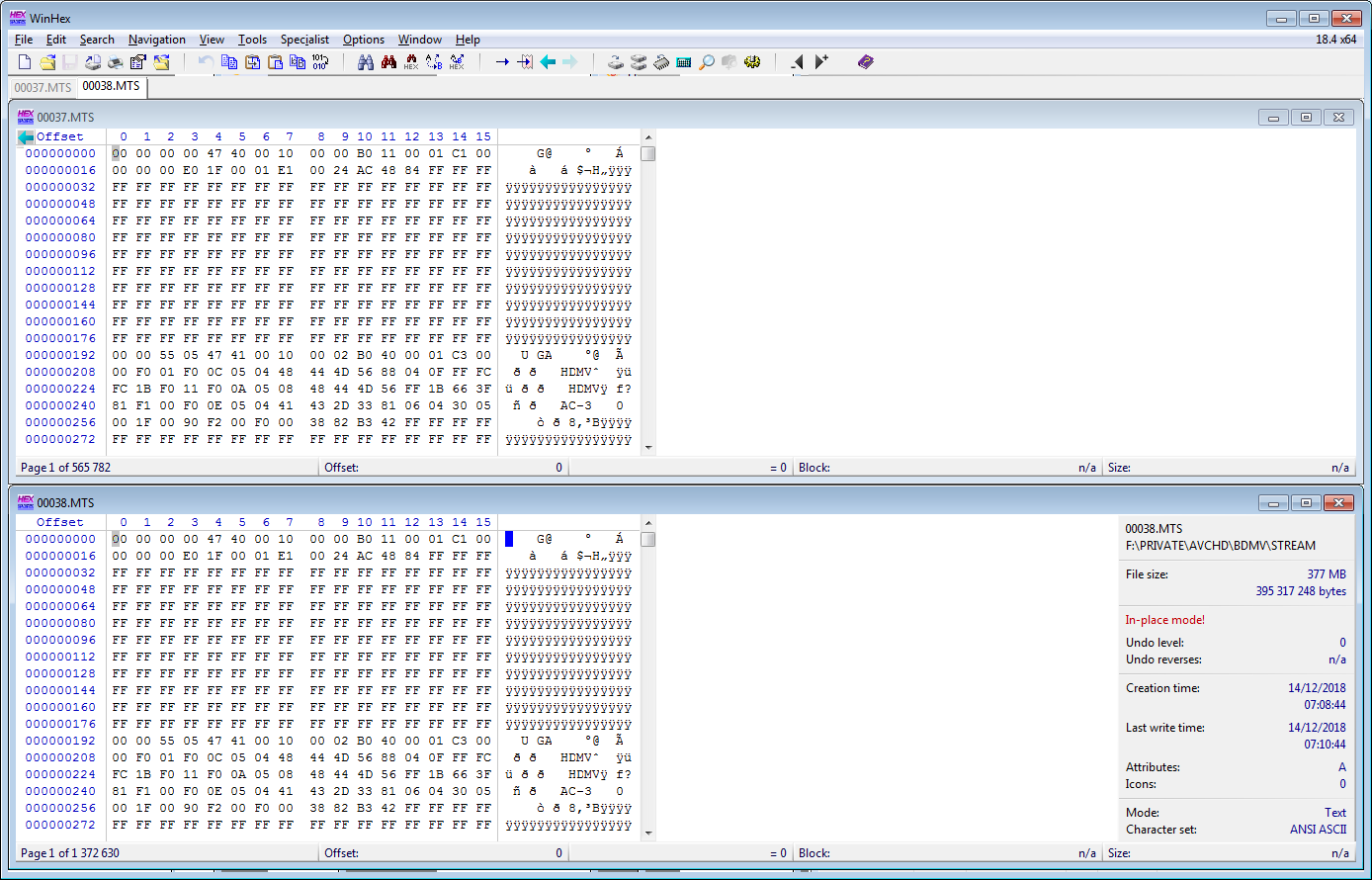Open the File menu

(24, 40)
